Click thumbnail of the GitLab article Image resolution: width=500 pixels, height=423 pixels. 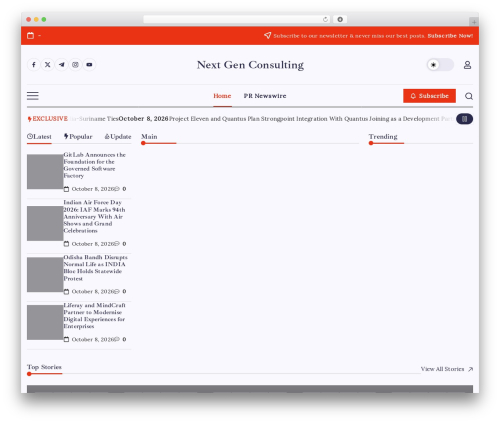45,172
